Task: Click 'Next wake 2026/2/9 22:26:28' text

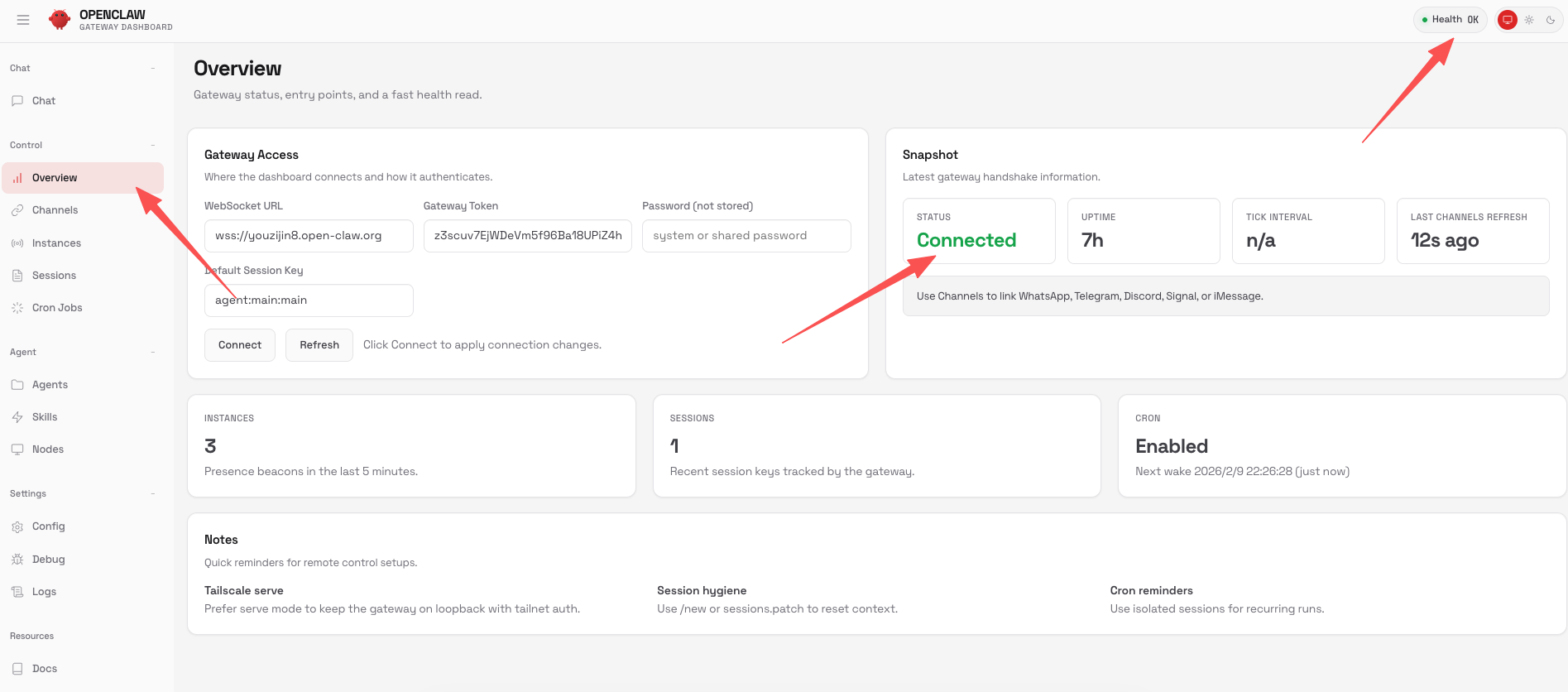Action: click(1214, 472)
